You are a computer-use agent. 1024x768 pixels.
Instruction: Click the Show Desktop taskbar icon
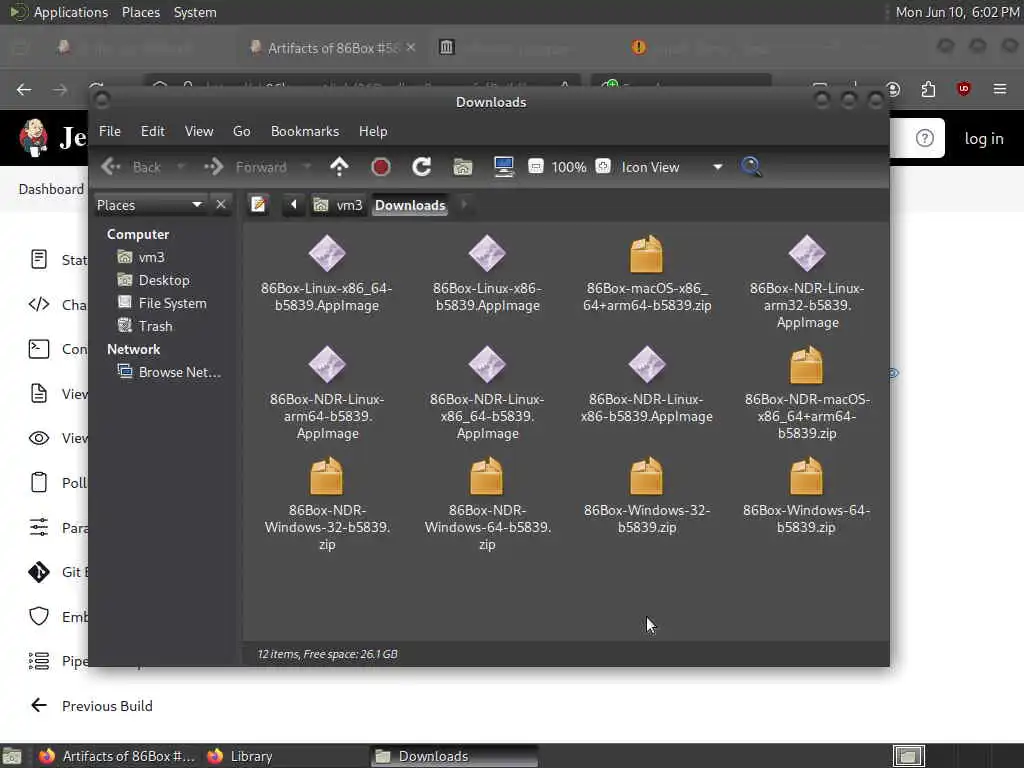(12, 756)
